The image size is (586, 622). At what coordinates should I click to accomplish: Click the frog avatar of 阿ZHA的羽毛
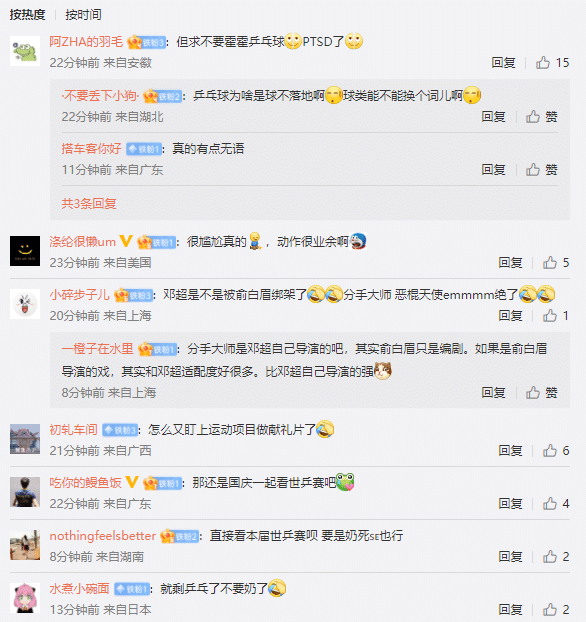pos(25,51)
